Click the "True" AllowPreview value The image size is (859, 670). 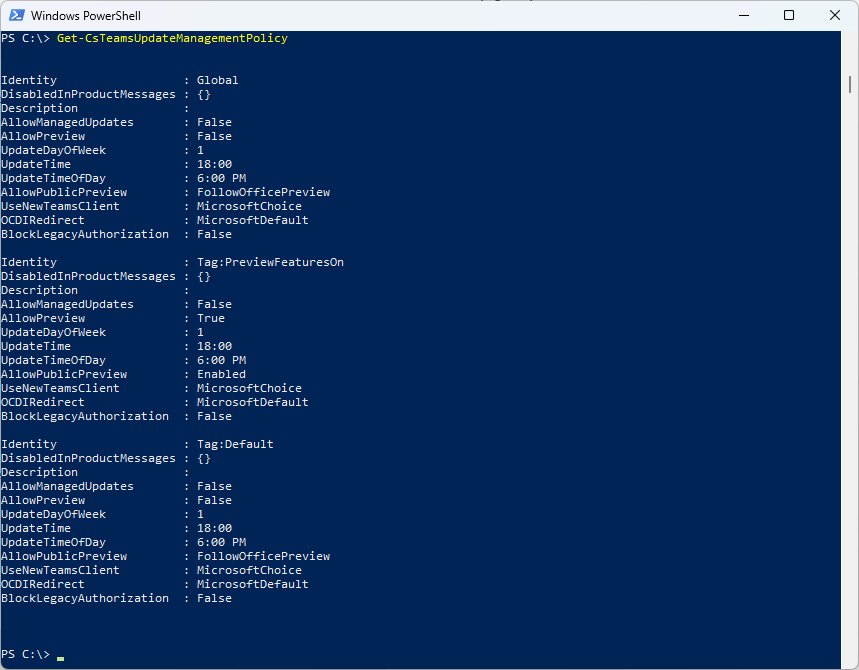(x=211, y=318)
